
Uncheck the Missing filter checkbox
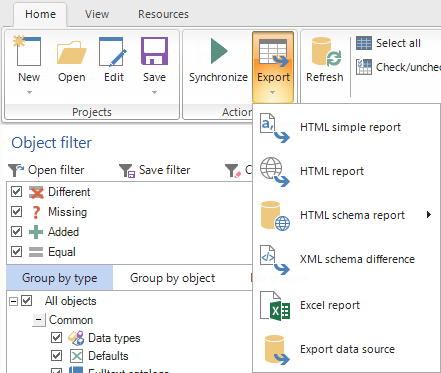pyautogui.click(x=16, y=212)
